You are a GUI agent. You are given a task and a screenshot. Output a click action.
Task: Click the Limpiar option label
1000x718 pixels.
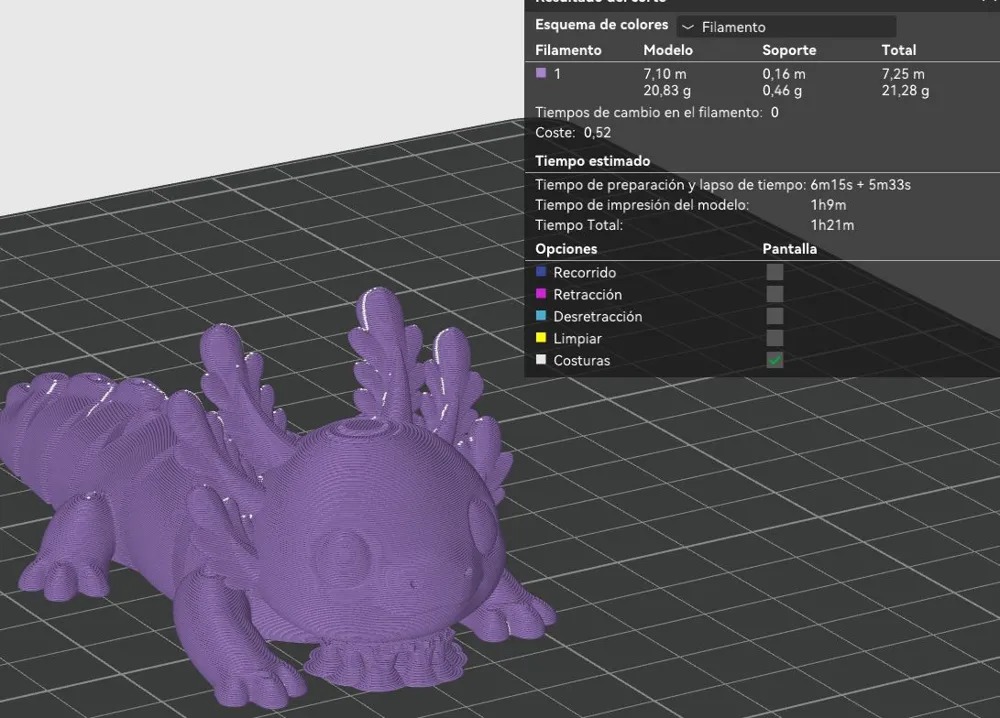(577, 339)
